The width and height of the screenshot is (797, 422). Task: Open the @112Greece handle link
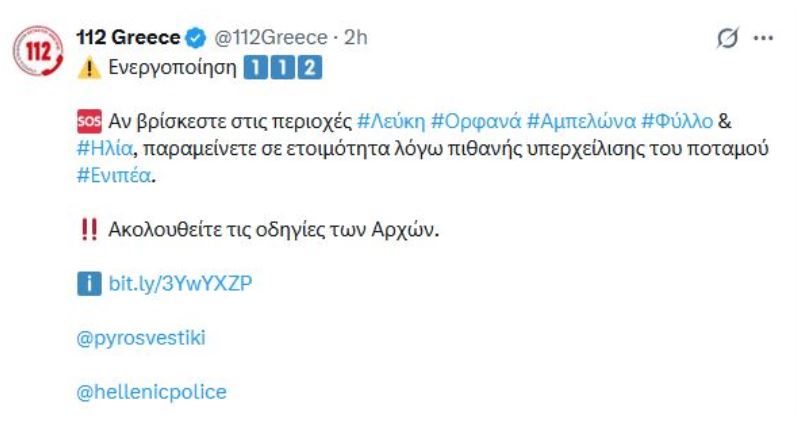(x=268, y=38)
